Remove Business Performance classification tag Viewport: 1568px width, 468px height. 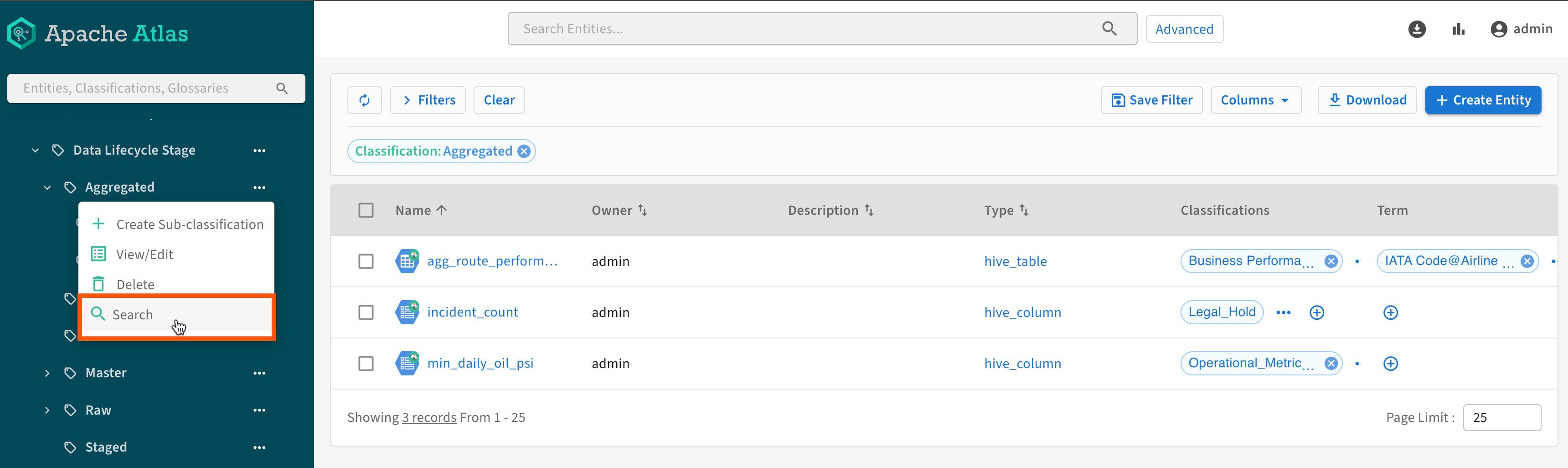(1331, 261)
